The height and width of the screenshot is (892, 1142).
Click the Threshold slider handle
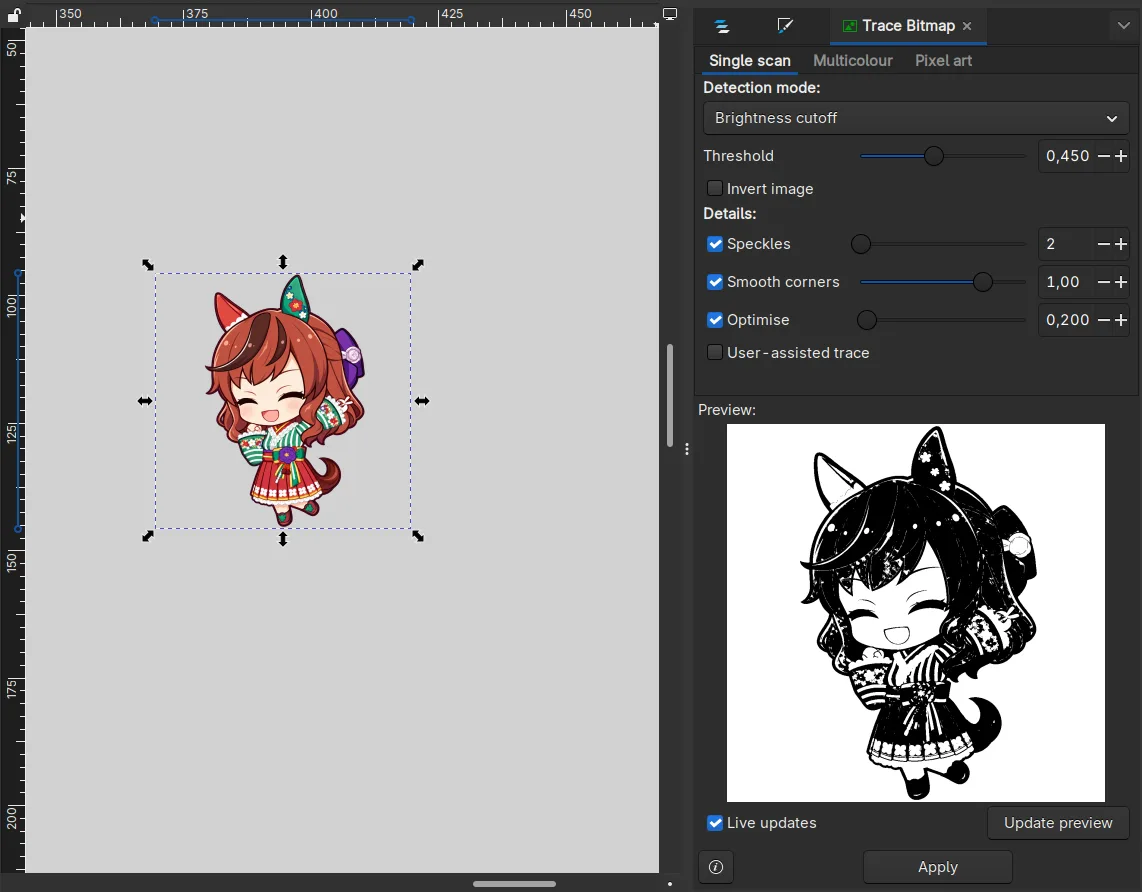(x=934, y=156)
